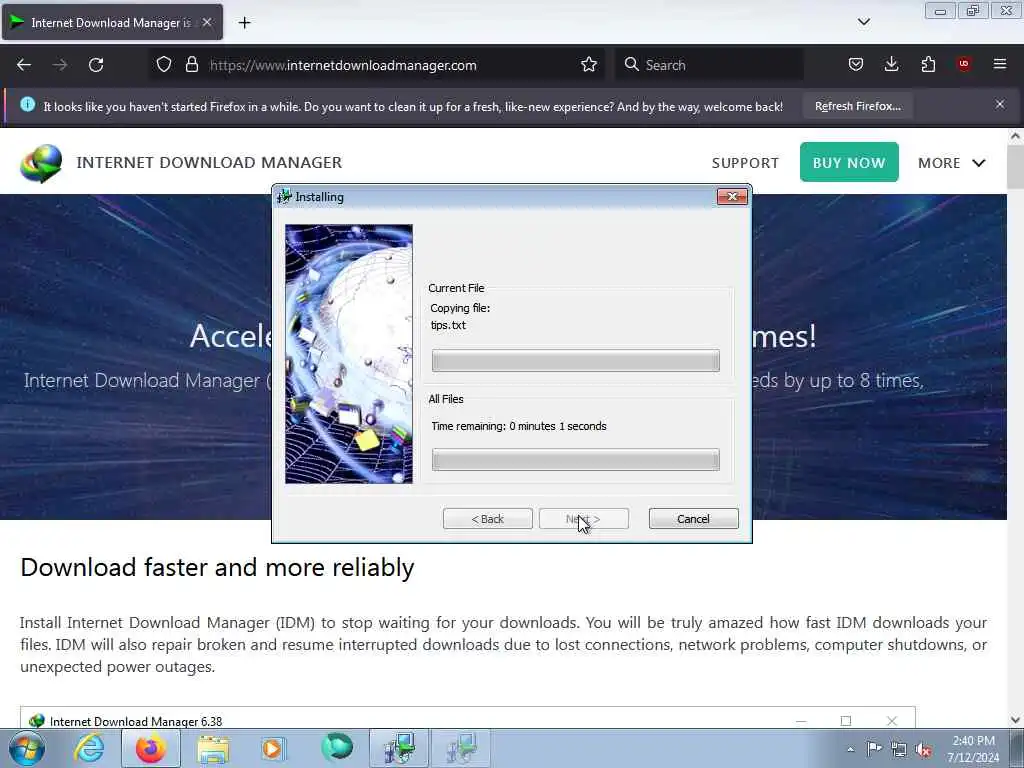Open the extensions puzzle icon
The width and height of the screenshot is (1024, 768).
point(928,65)
